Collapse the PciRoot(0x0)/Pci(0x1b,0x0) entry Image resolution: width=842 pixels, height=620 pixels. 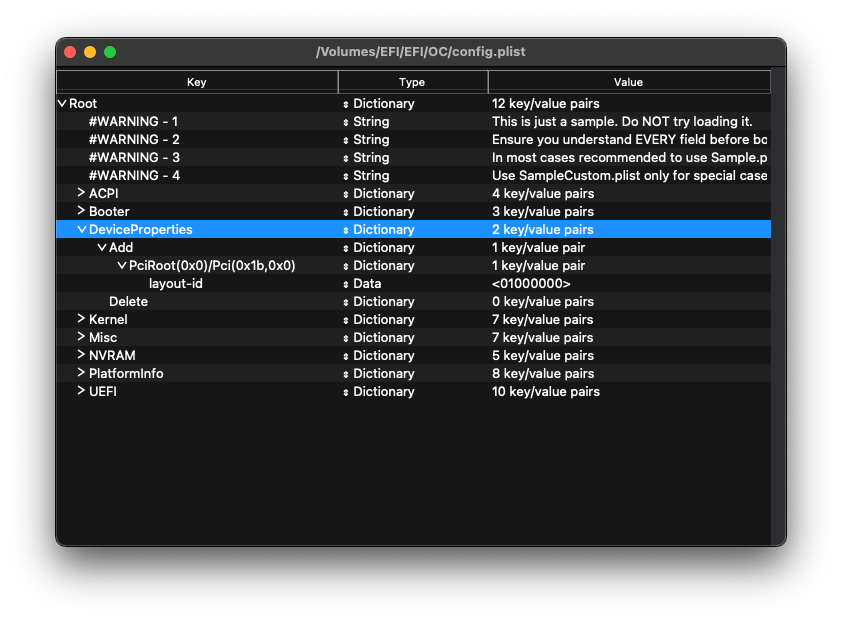tap(122, 266)
